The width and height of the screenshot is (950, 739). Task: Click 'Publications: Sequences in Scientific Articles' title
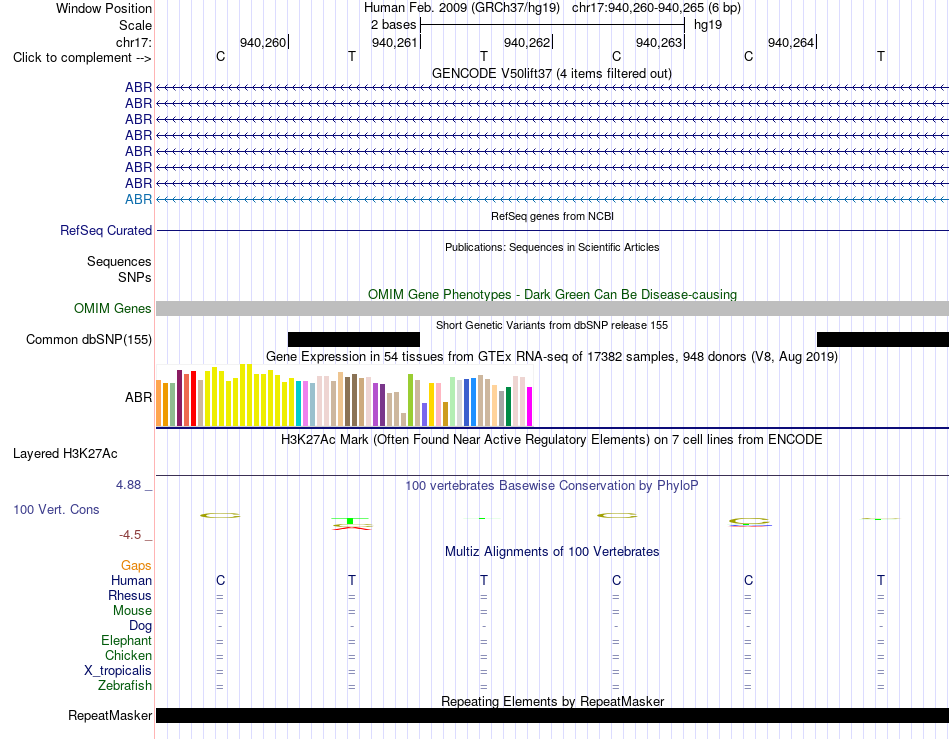(552, 247)
